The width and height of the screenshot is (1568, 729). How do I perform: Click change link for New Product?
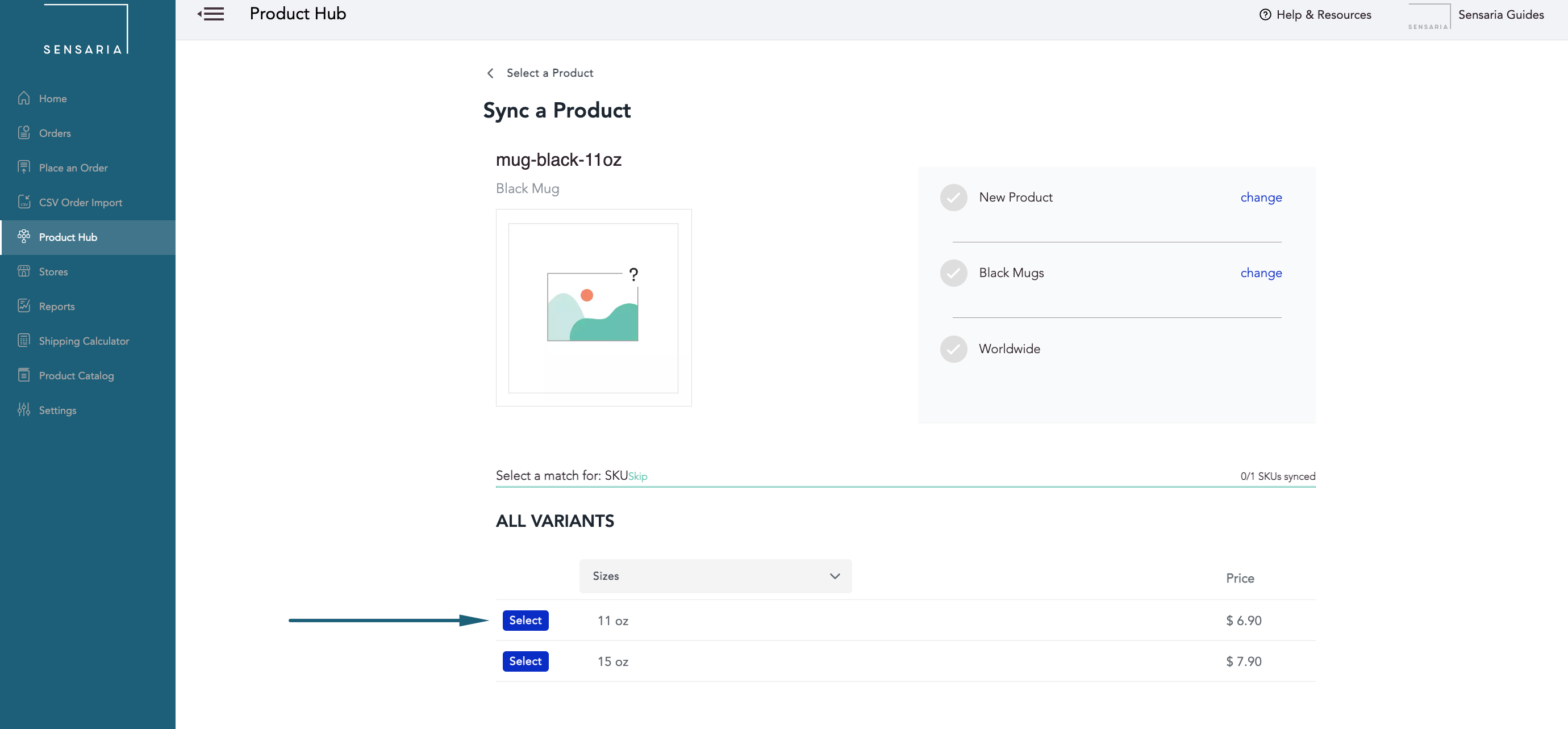tap(1261, 197)
